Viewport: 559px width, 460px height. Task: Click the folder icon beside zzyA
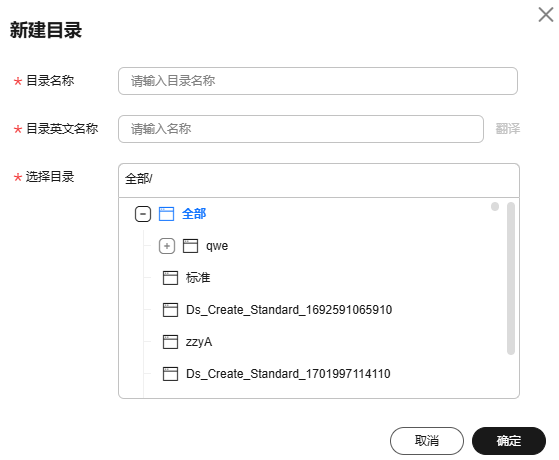pos(170,342)
